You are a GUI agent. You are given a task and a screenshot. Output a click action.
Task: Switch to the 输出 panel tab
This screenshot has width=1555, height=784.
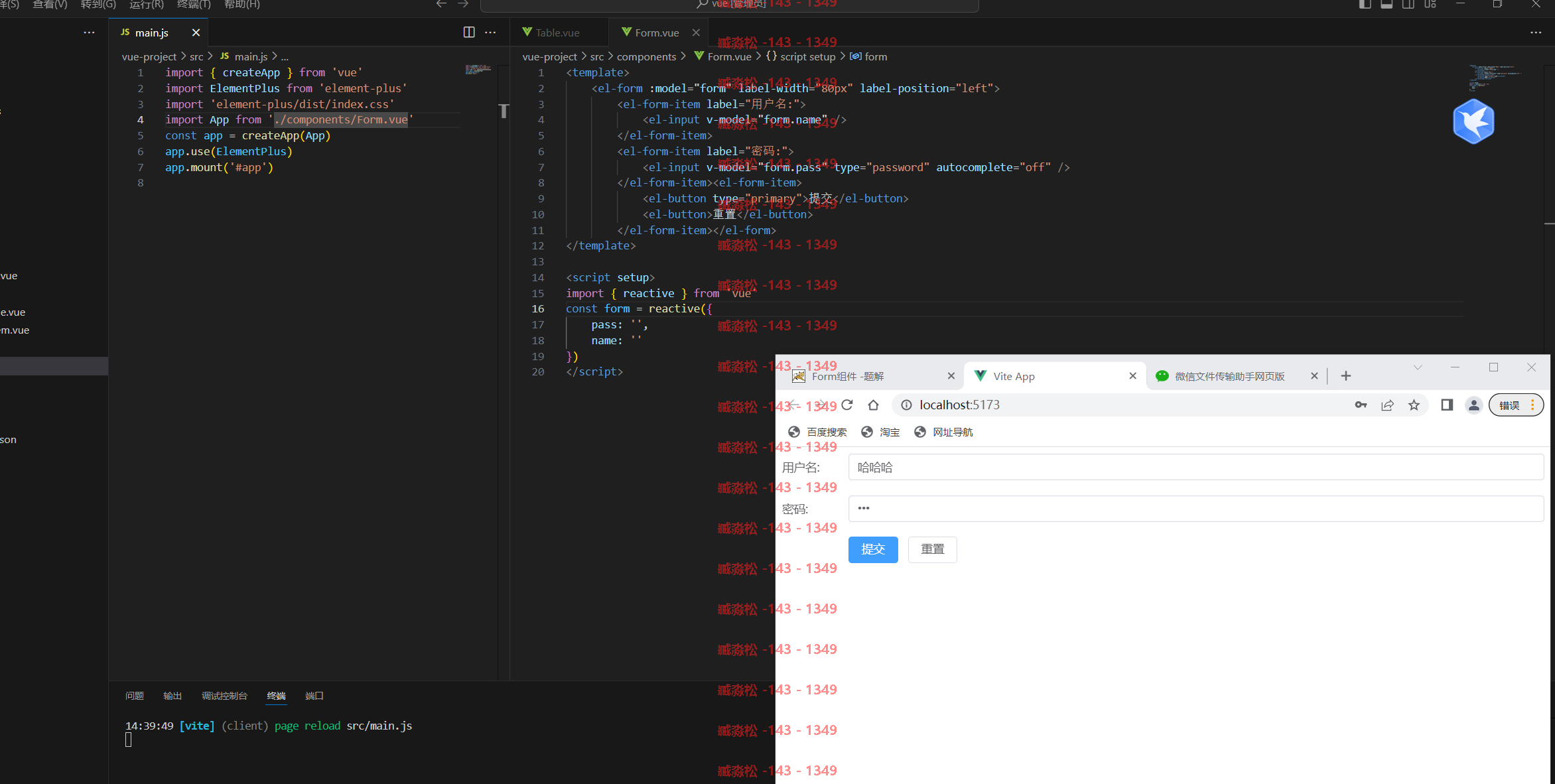coord(172,696)
